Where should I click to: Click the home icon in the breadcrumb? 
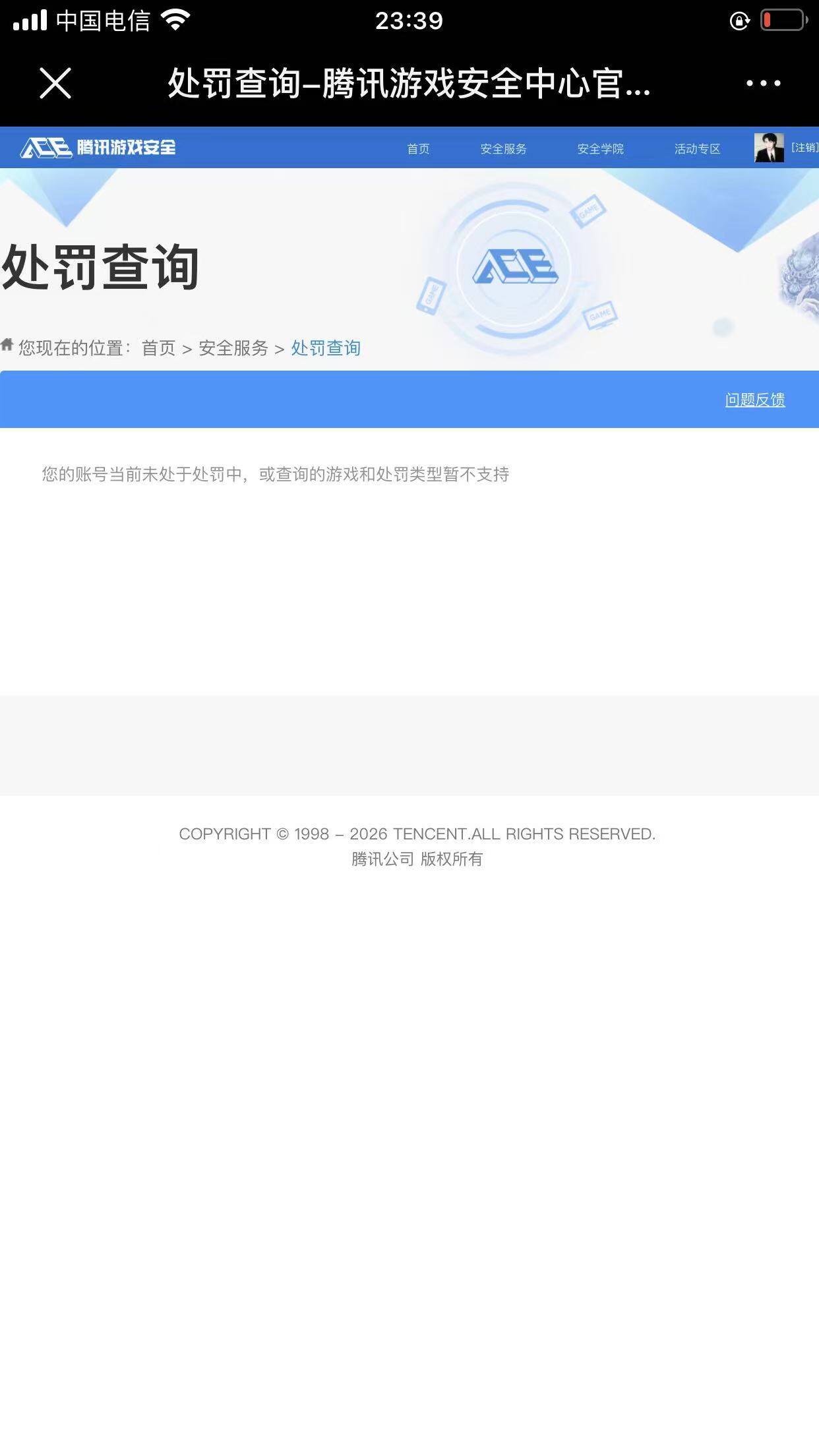(x=7, y=344)
